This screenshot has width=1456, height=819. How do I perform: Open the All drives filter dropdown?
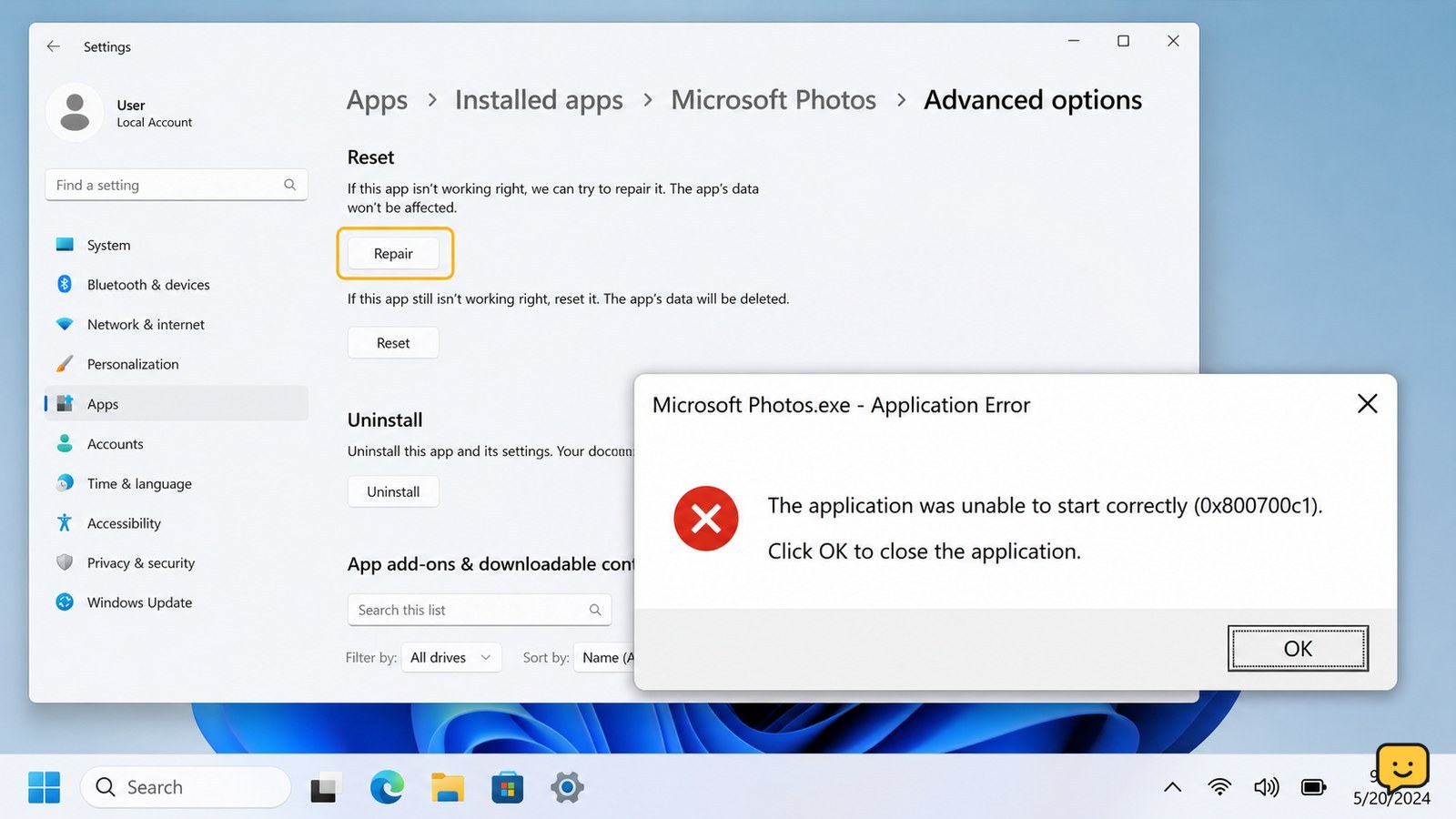coord(450,657)
